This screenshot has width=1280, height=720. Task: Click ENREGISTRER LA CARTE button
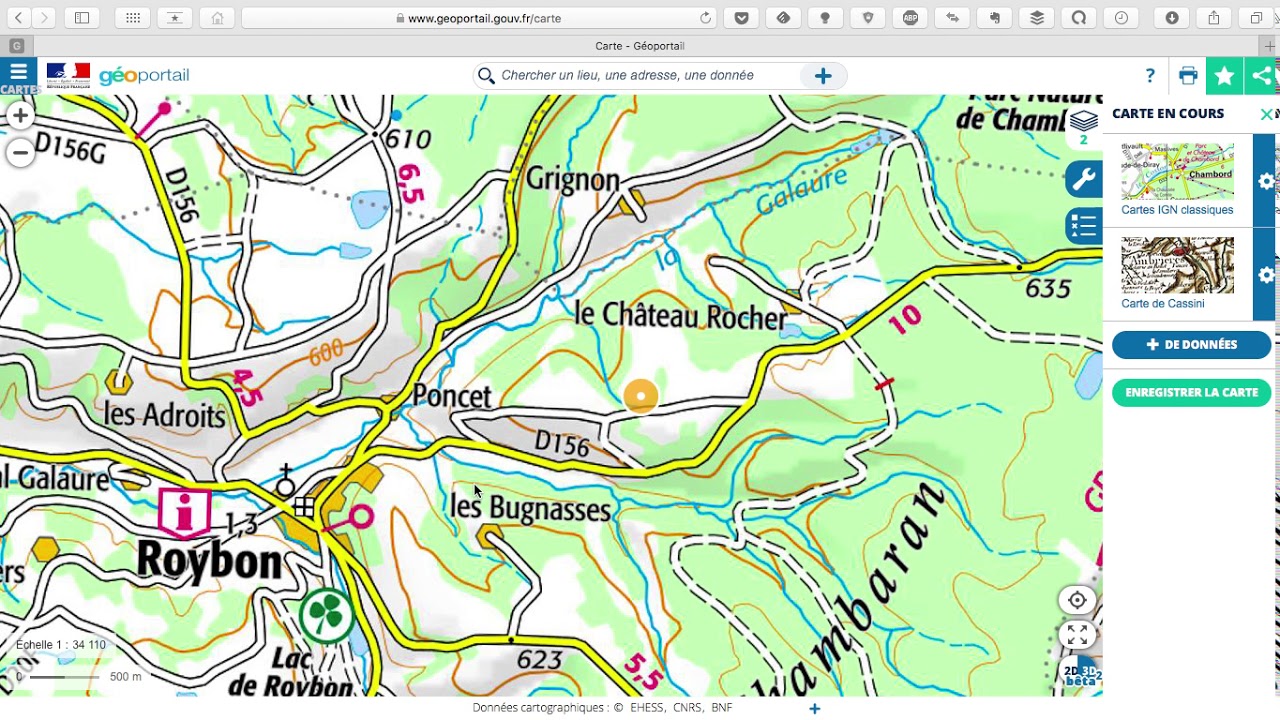click(x=1191, y=393)
